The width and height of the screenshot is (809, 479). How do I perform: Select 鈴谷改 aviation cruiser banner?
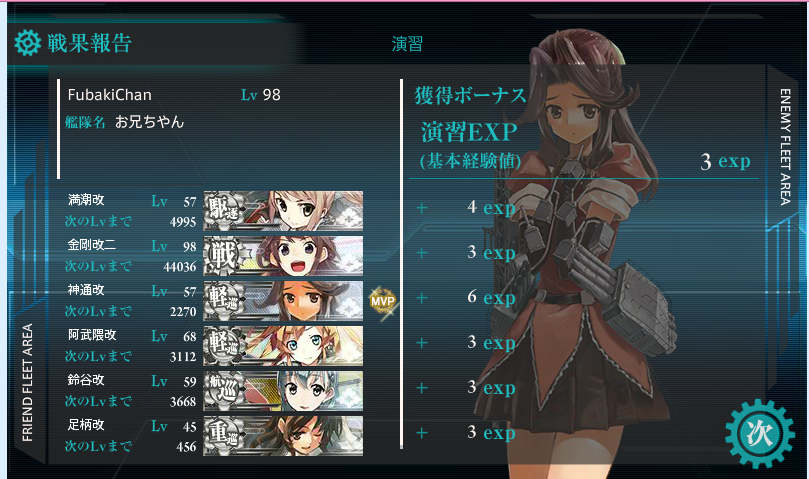[x=283, y=391]
